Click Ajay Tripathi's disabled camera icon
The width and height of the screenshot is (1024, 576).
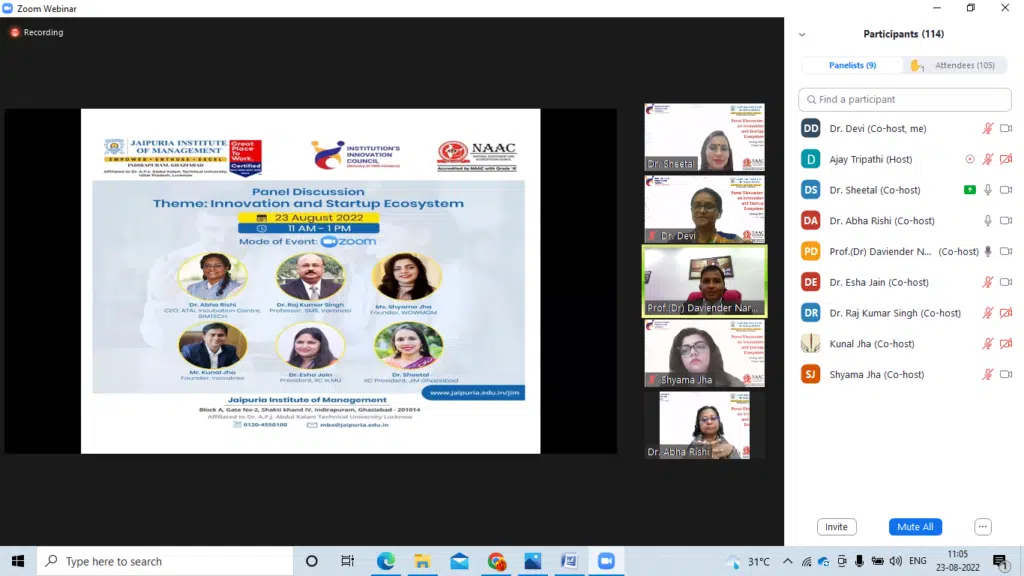[x=1005, y=159]
